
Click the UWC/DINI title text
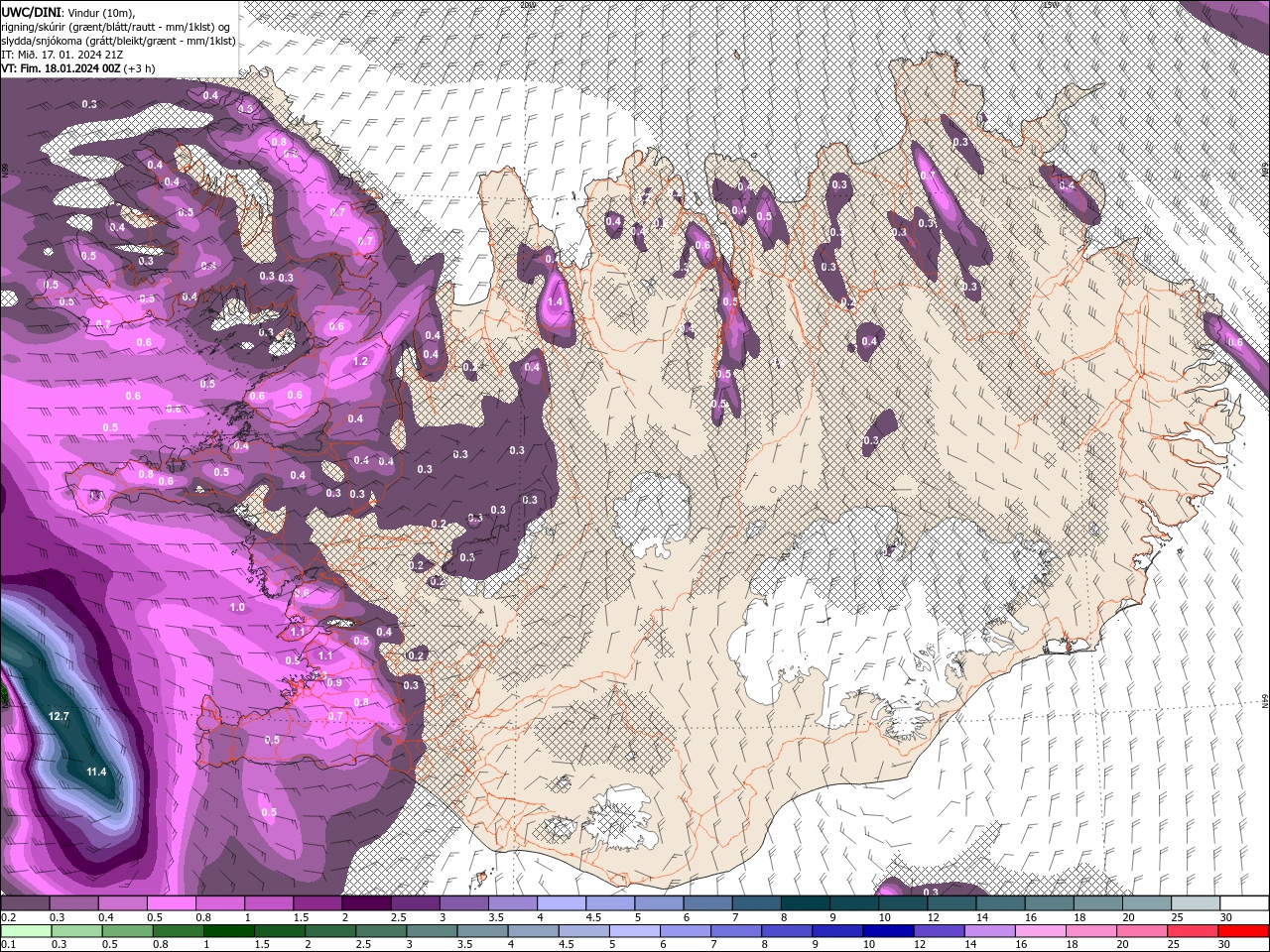coord(32,11)
